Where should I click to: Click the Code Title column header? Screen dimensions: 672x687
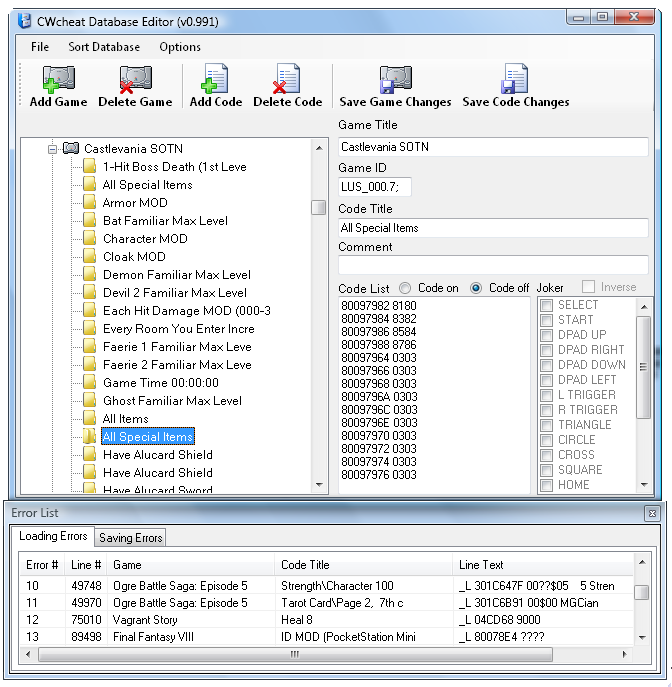click(364, 565)
